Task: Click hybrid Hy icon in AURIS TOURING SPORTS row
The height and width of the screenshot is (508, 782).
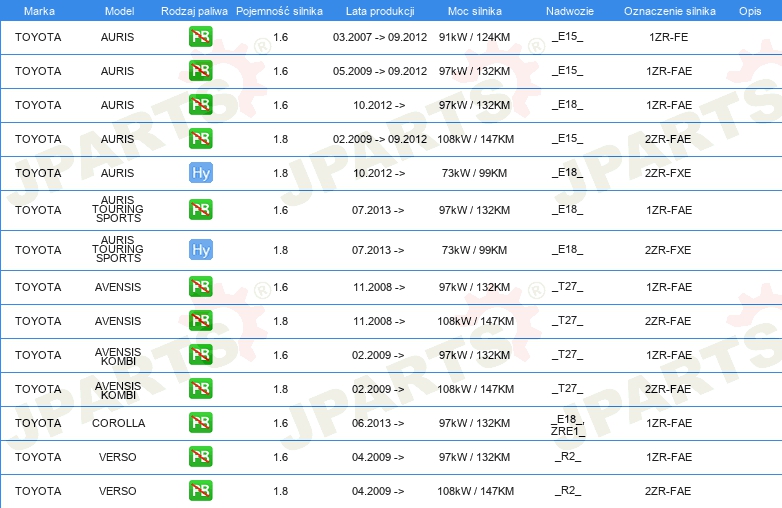Action: pos(201,250)
